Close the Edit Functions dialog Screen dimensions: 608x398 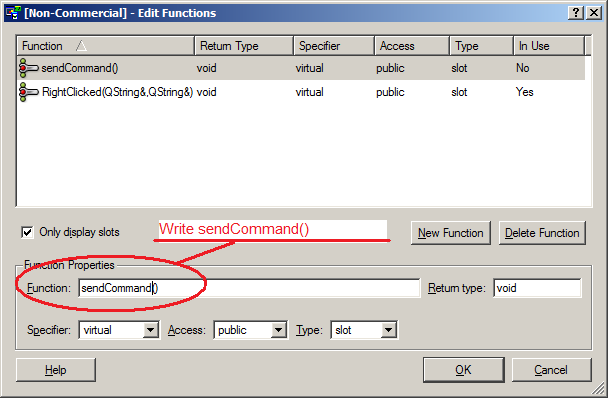click(x=594, y=13)
